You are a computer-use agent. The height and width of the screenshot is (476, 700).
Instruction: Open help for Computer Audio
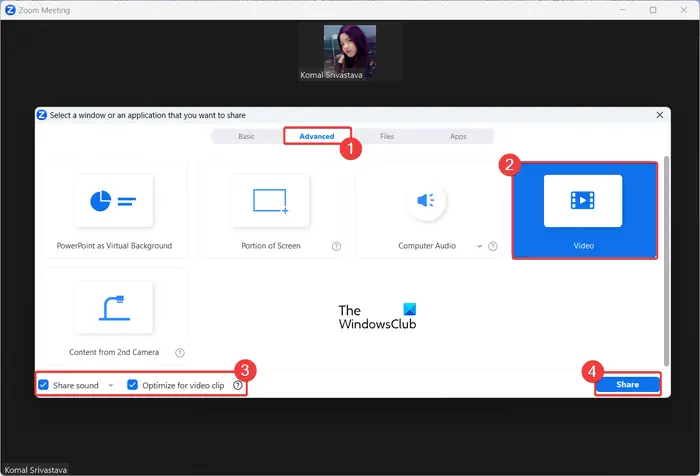tap(492, 246)
